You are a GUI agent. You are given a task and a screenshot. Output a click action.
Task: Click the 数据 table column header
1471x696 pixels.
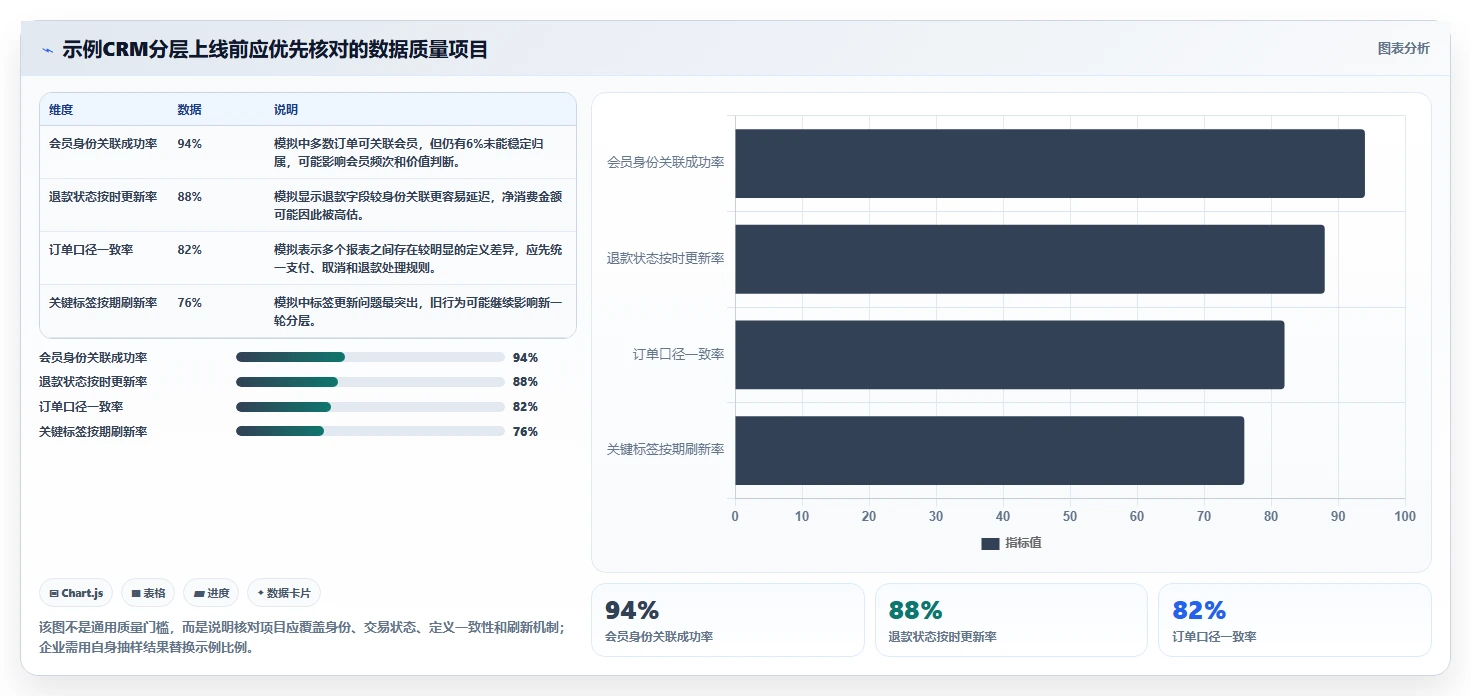pyautogui.click(x=190, y=110)
